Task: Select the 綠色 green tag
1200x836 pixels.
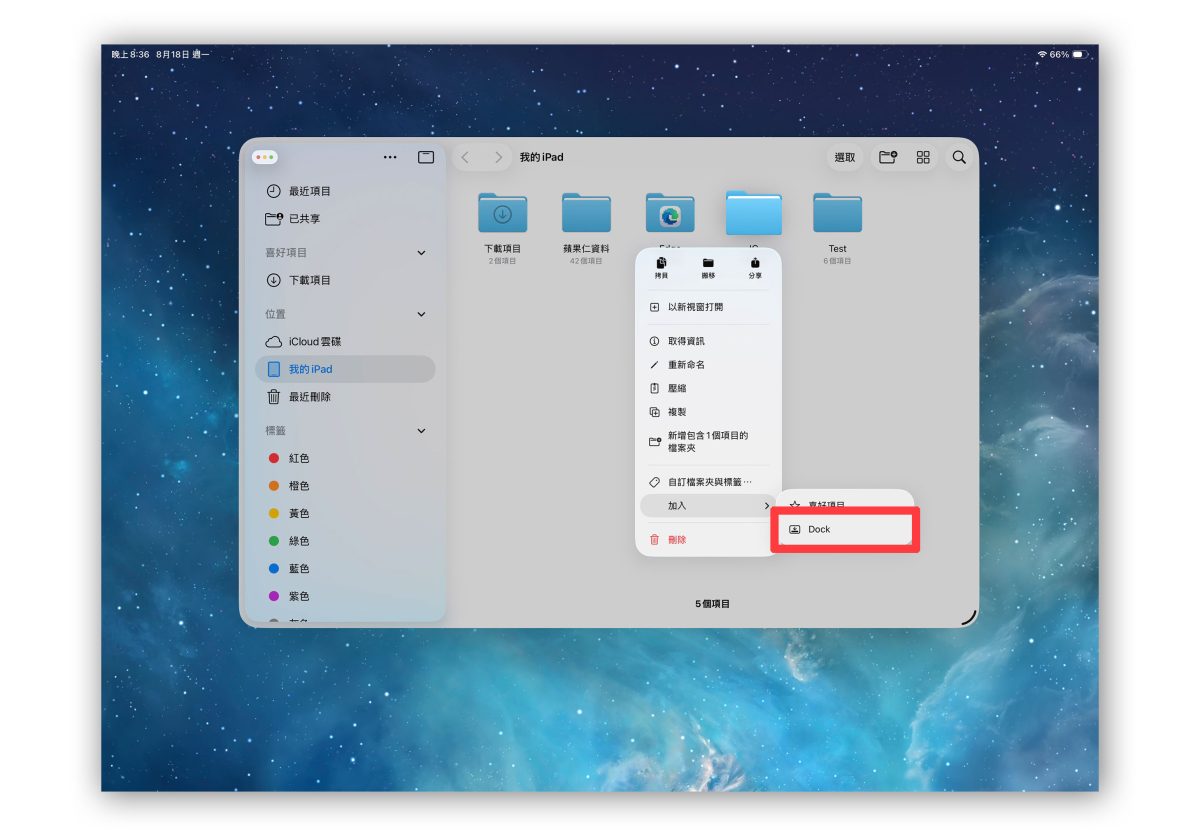Action: click(x=345, y=541)
